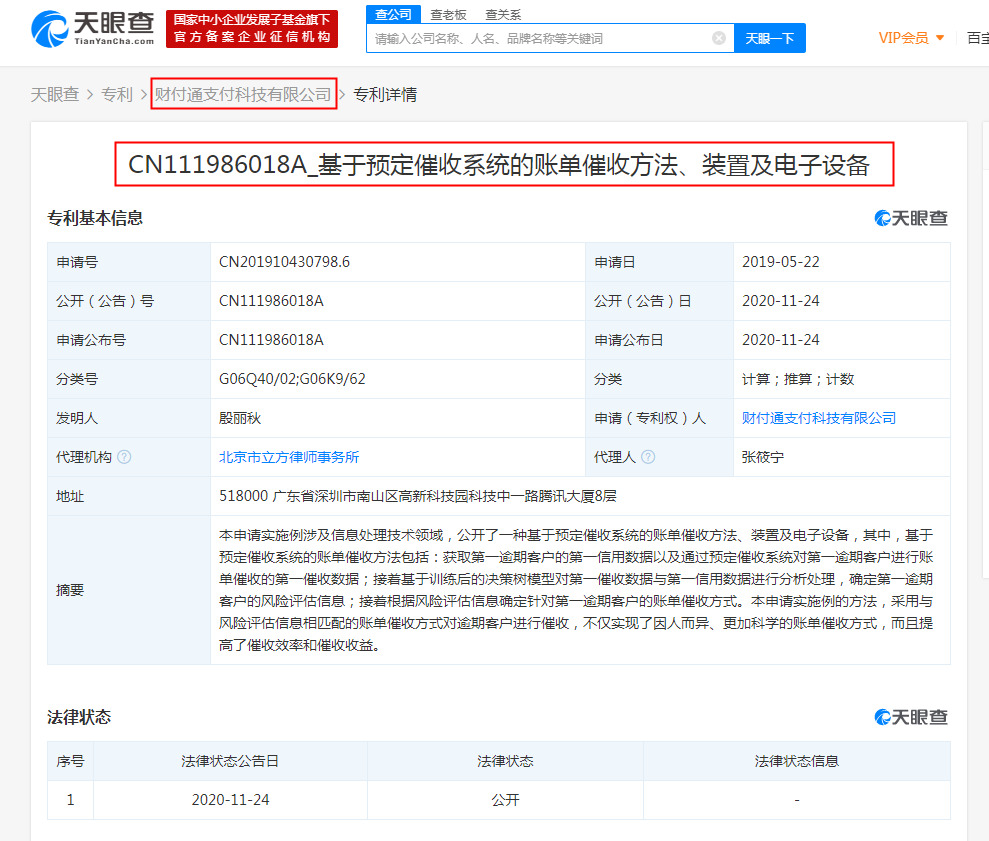Click the 专利详情 breadcrumb text
The width and height of the screenshot is (989, 841).
[x=385, y=95]
